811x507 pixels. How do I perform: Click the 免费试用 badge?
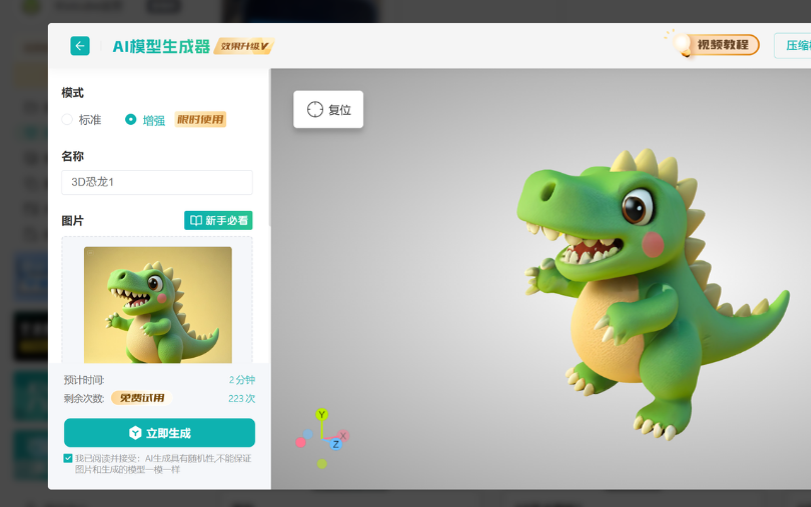coord(142,398)
